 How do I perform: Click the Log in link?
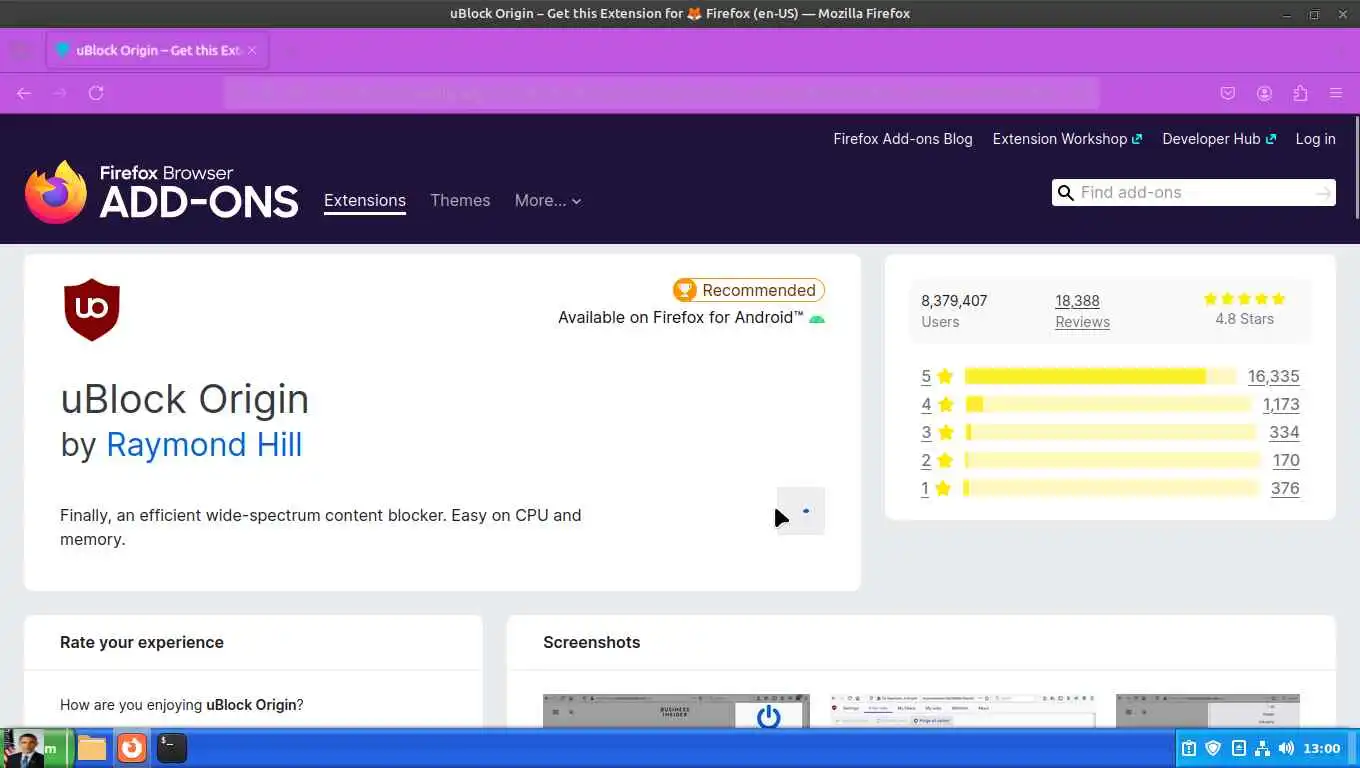(x=1316, y=139)
